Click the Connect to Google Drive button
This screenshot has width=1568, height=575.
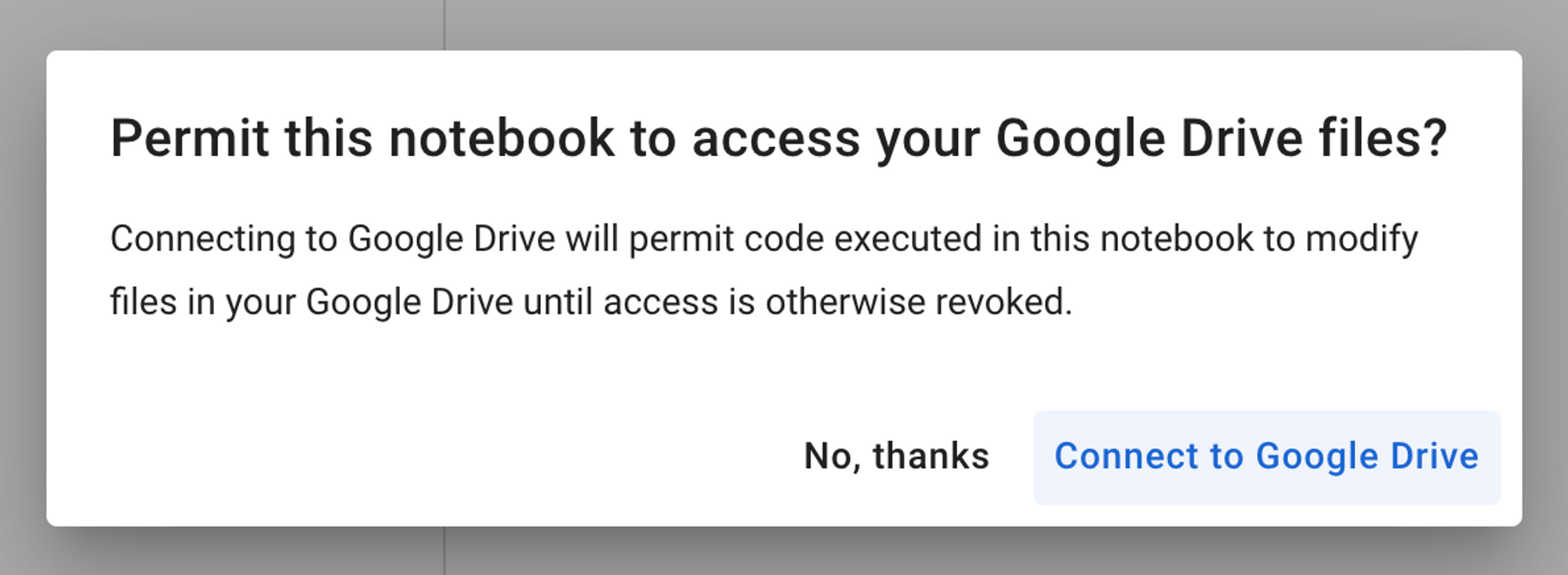pos(1266,457)
